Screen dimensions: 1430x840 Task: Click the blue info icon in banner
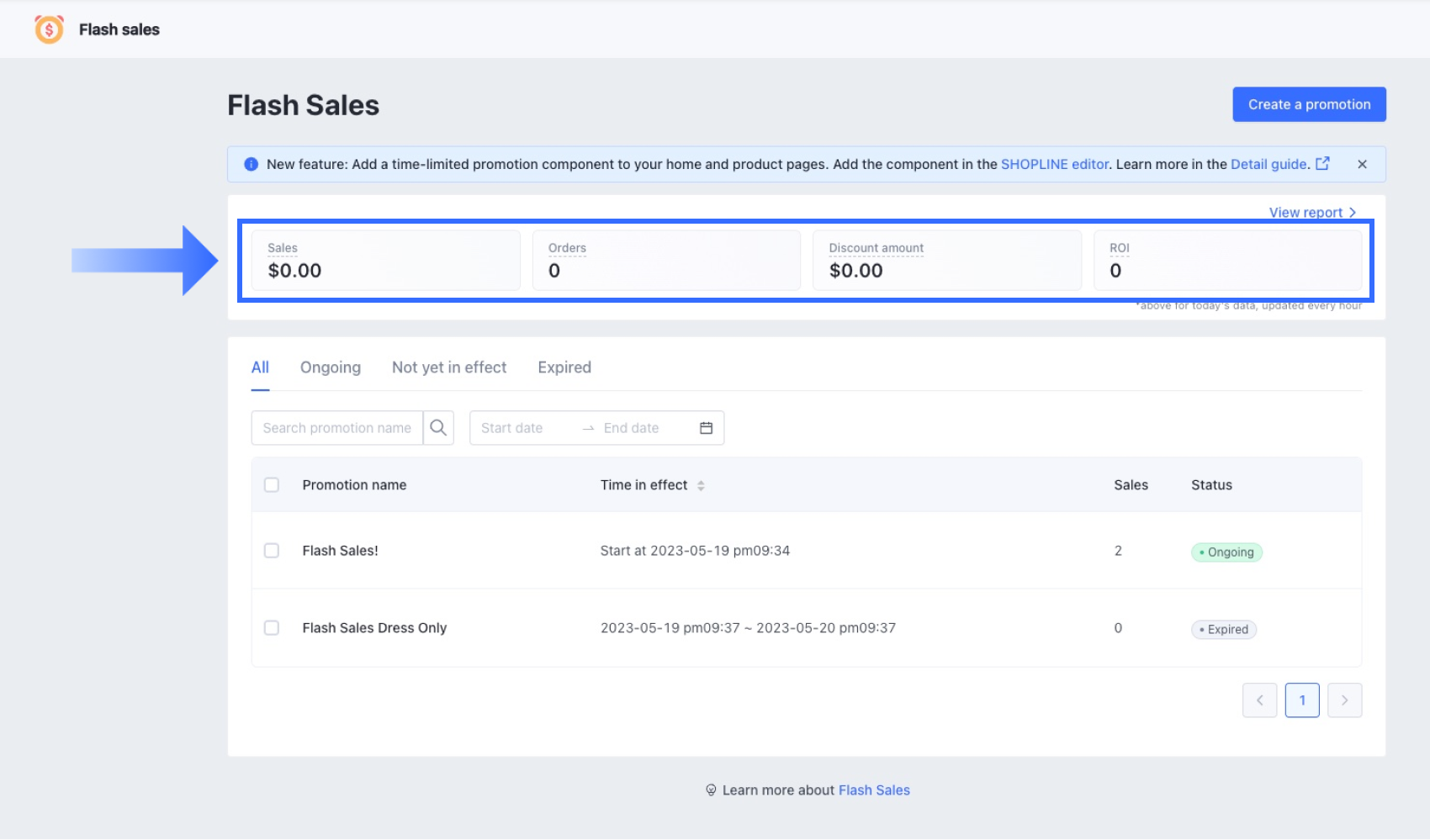(251, 165)
